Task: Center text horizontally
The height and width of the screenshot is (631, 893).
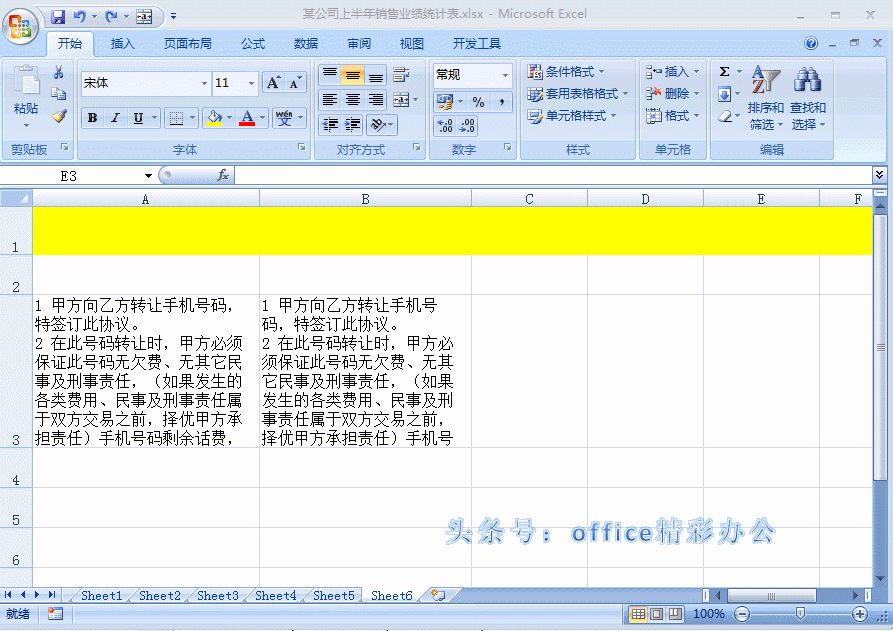Action: [353, 100]
